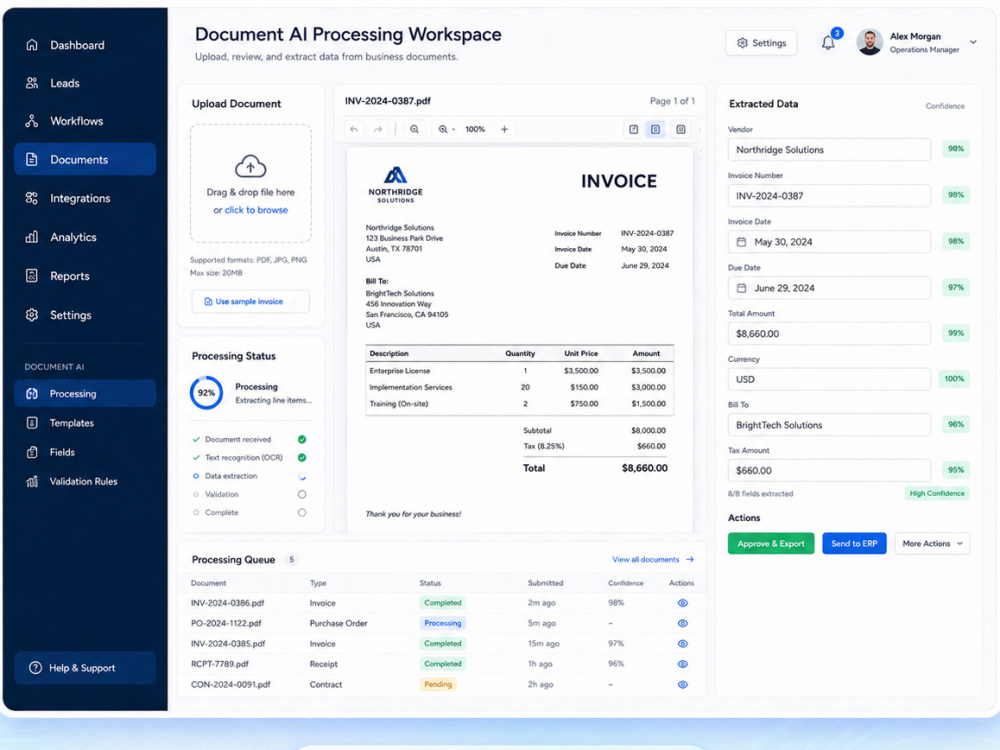Image resolution: width=1000 pixels, height=750 pixels.
Task: Click the 92% processing progress ring
Action: point(206,393)
